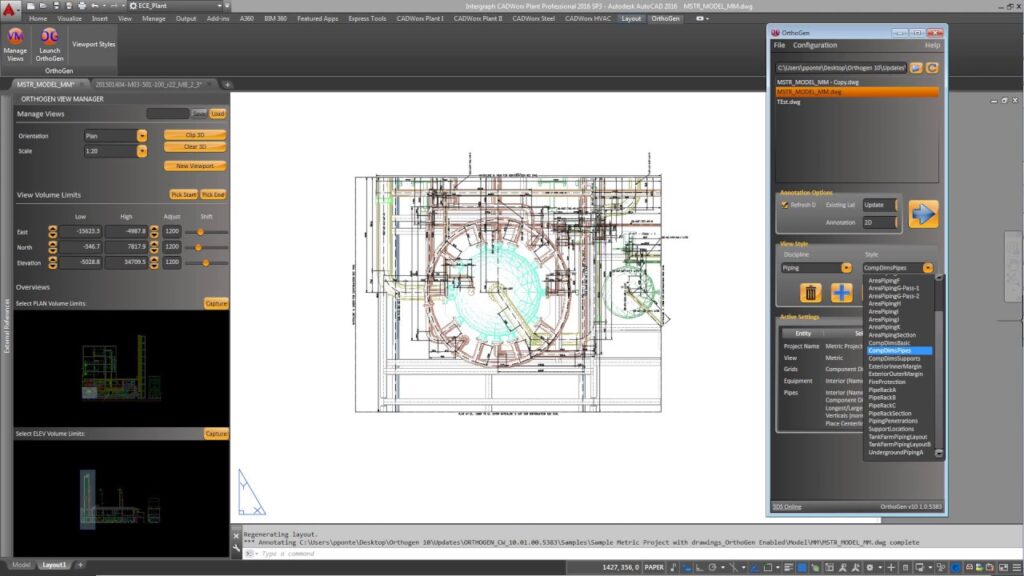Click the Pick Start button
1024x576 pixels.
[183, 195]
